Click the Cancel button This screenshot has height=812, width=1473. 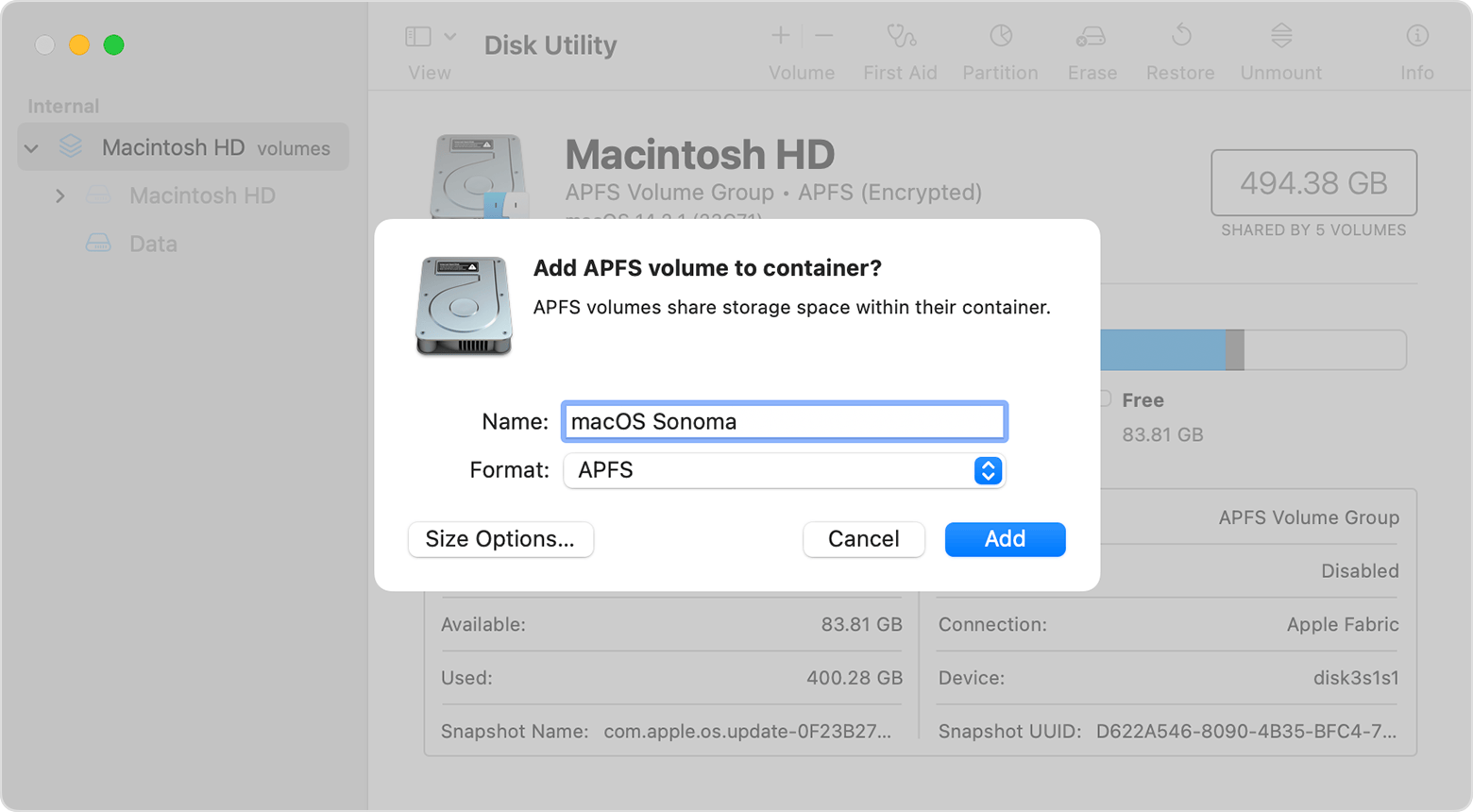click(863, 539)
